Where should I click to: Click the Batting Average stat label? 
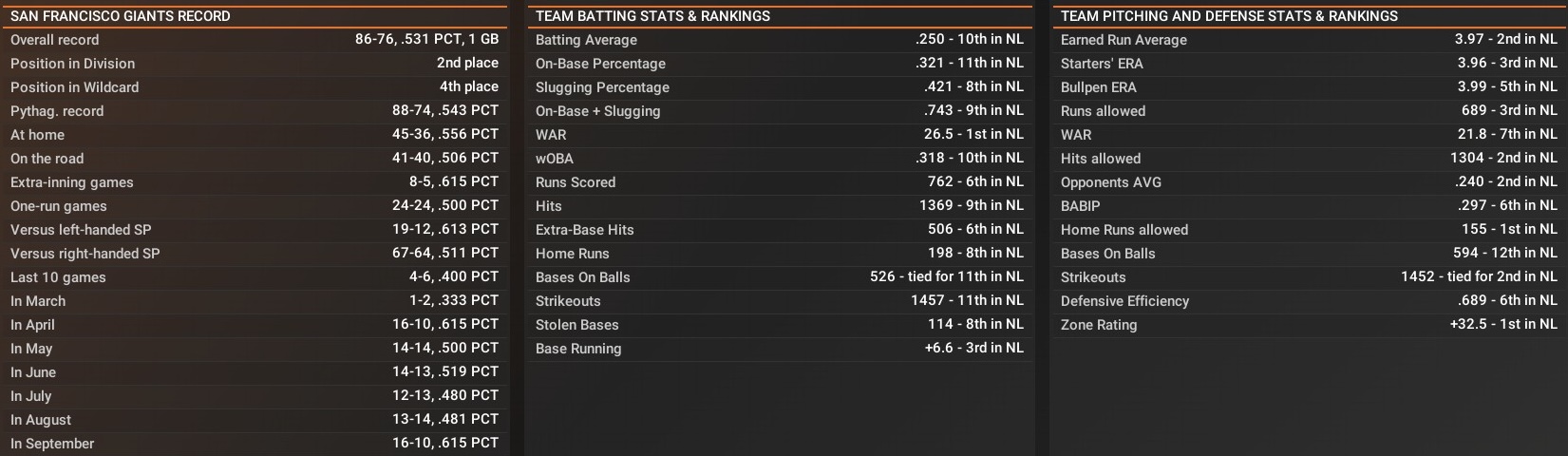point(586,40)
